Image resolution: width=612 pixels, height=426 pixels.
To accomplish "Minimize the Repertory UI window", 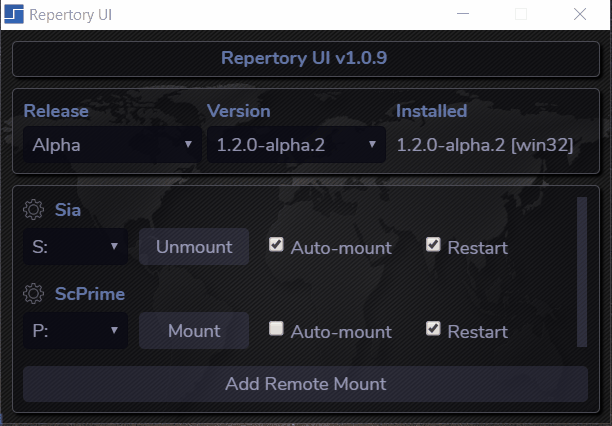I will (x=462, y=15).
